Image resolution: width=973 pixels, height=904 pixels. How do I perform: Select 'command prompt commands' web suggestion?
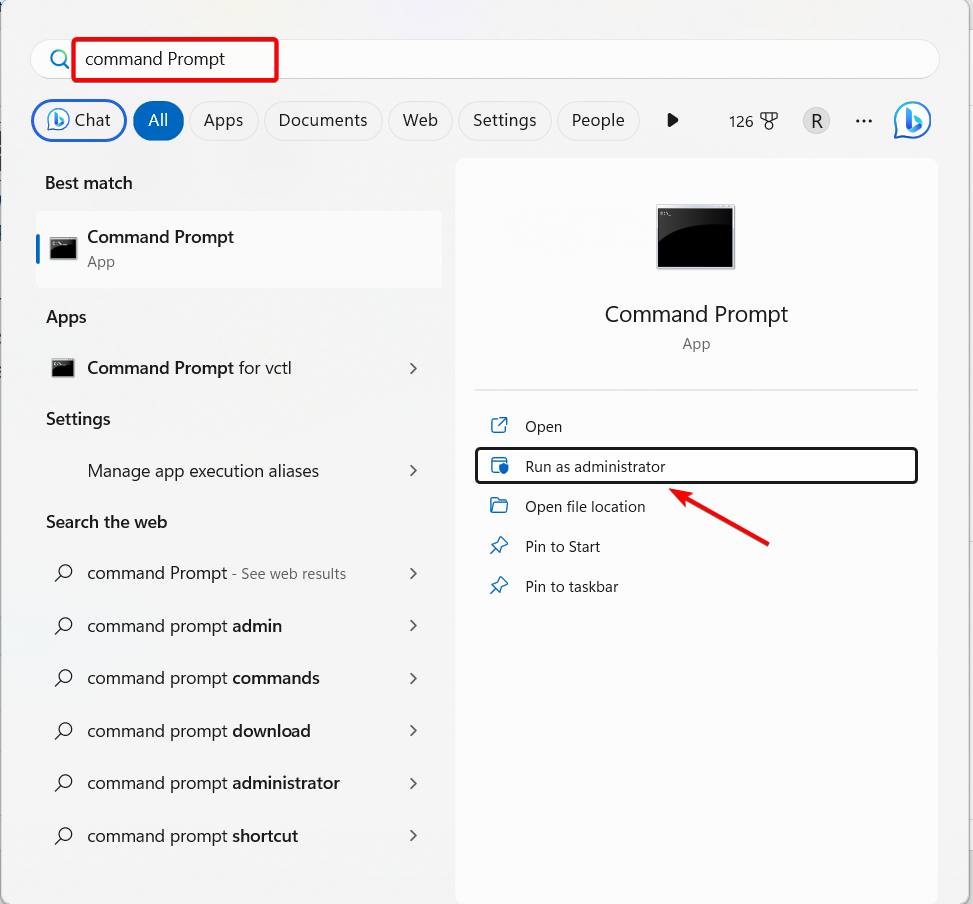tap(239, 679)
